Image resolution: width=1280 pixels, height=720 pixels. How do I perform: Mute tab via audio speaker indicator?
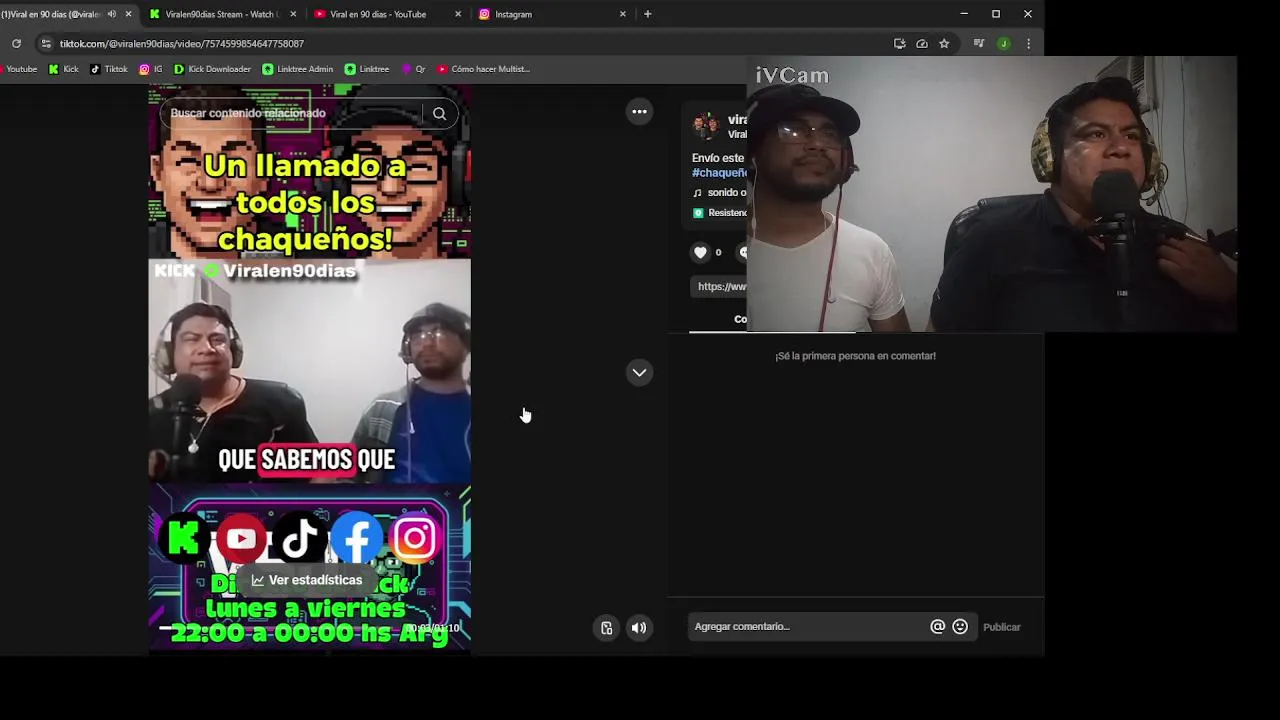[111, 14]
